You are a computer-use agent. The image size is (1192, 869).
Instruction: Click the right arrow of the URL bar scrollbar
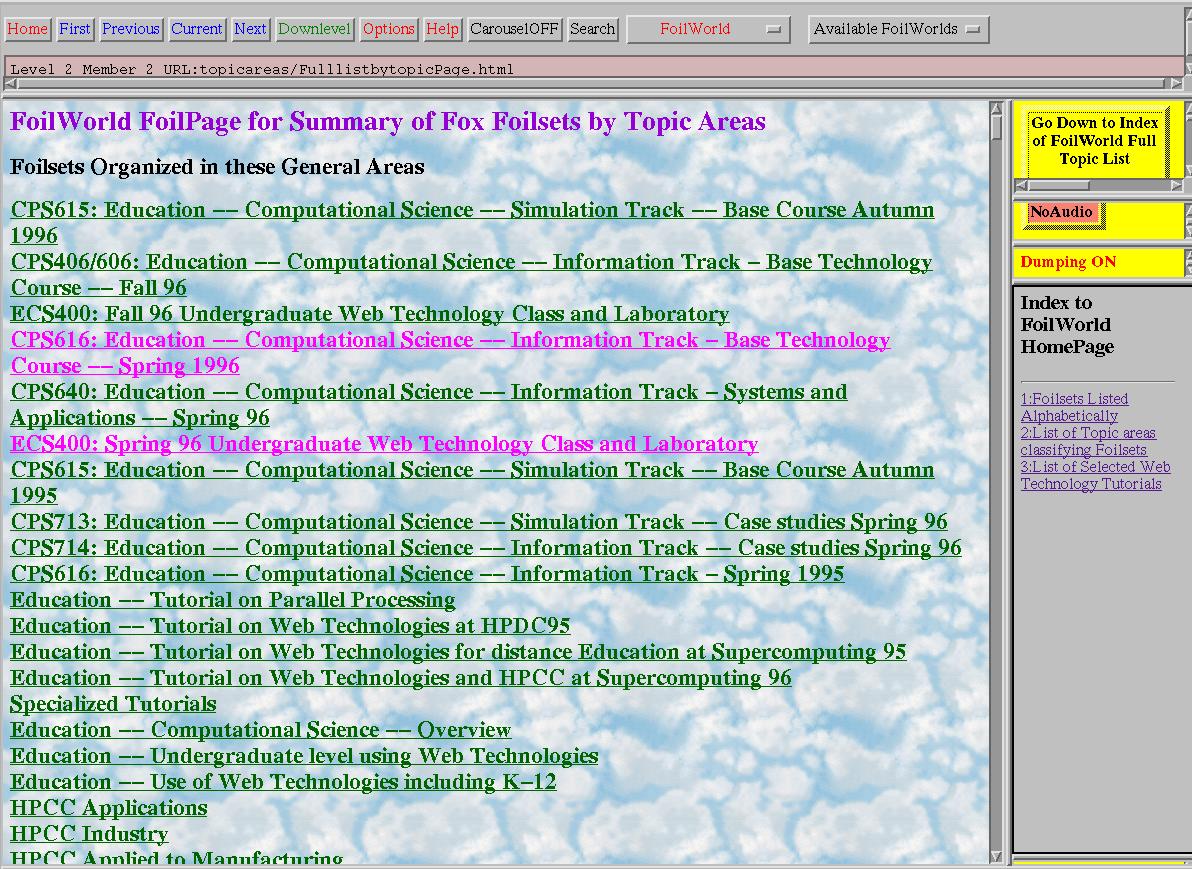1177,84
